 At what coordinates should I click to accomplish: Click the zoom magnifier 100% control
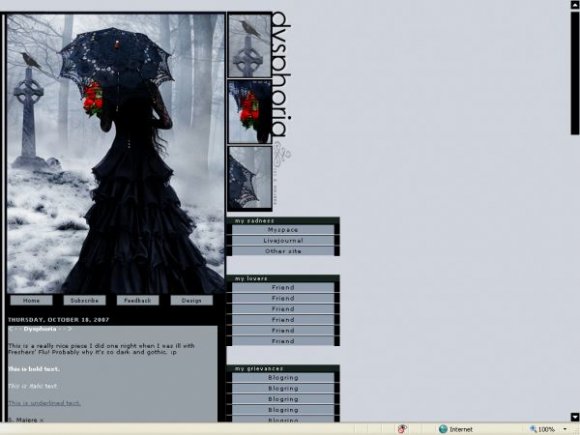[542, 429]
